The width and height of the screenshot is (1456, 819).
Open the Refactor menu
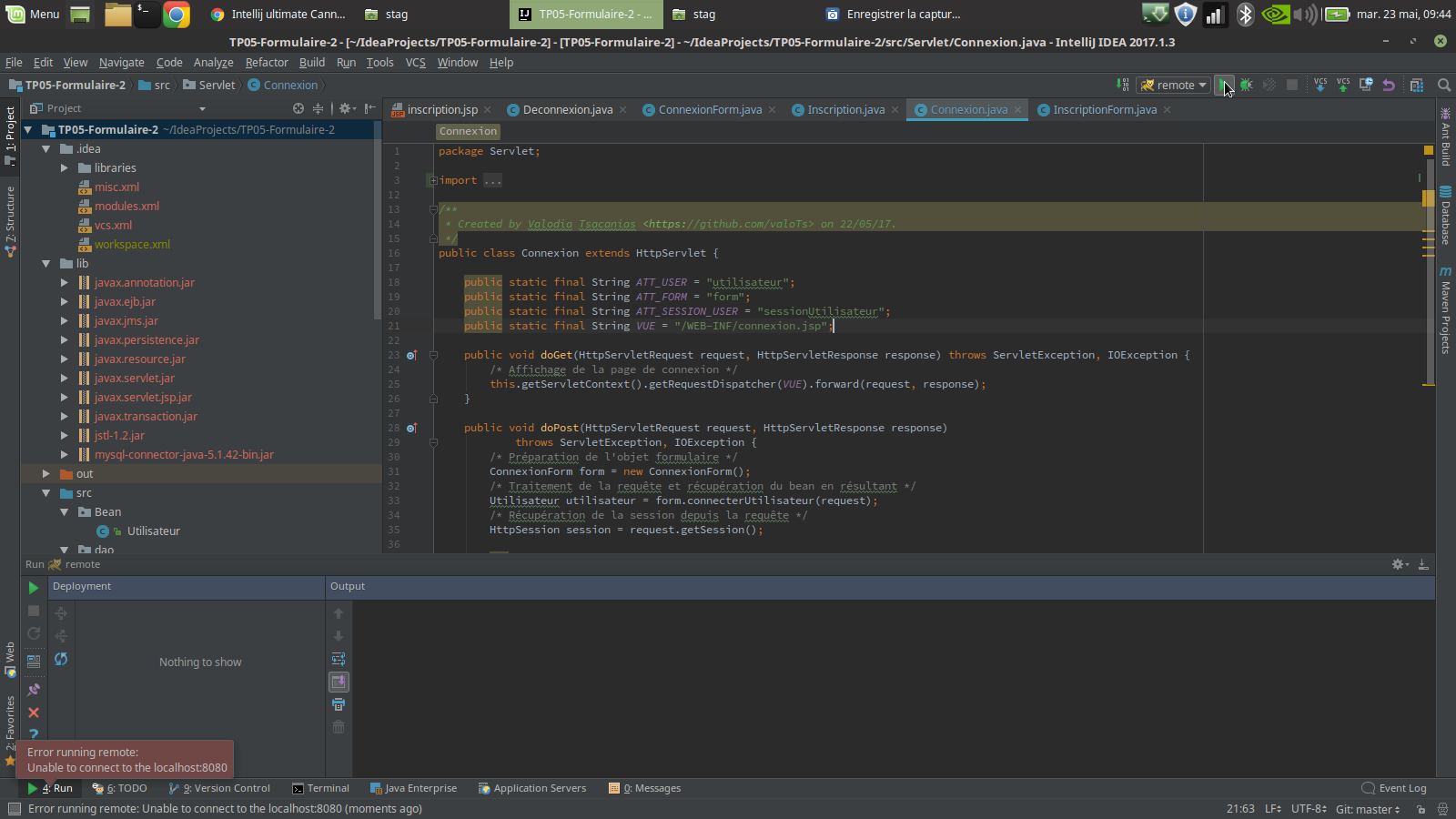click(267, 63)
